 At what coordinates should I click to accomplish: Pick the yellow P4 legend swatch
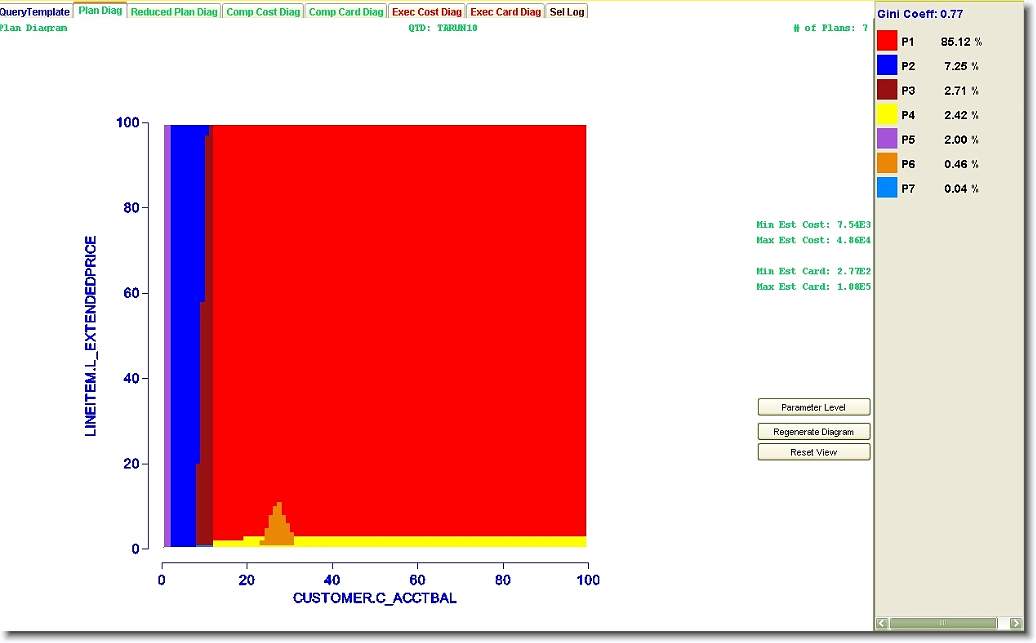887,115
